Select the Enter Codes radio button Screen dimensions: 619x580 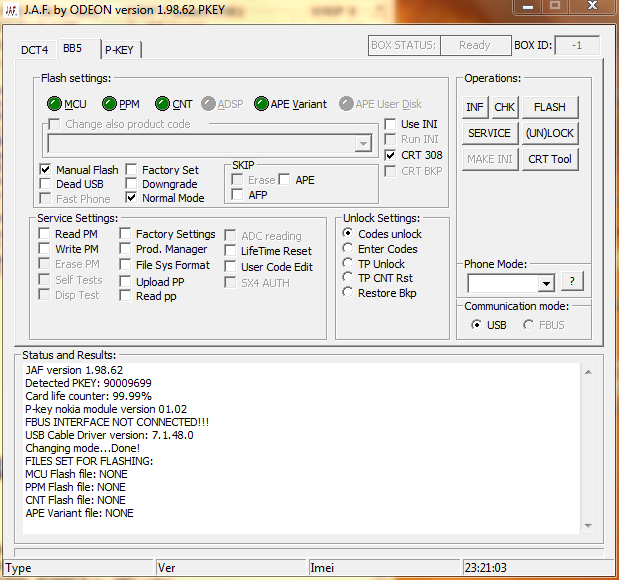pos(348,249)
